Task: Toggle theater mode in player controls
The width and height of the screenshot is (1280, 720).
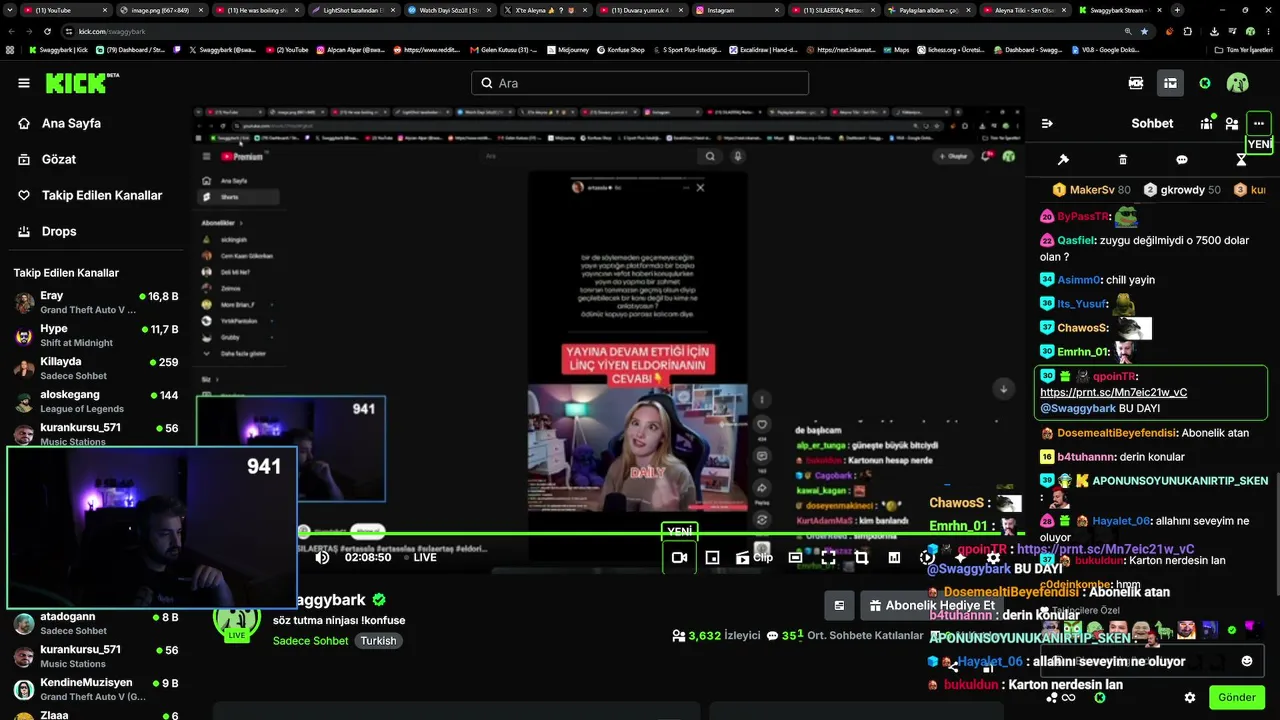Action: point(795,557)
